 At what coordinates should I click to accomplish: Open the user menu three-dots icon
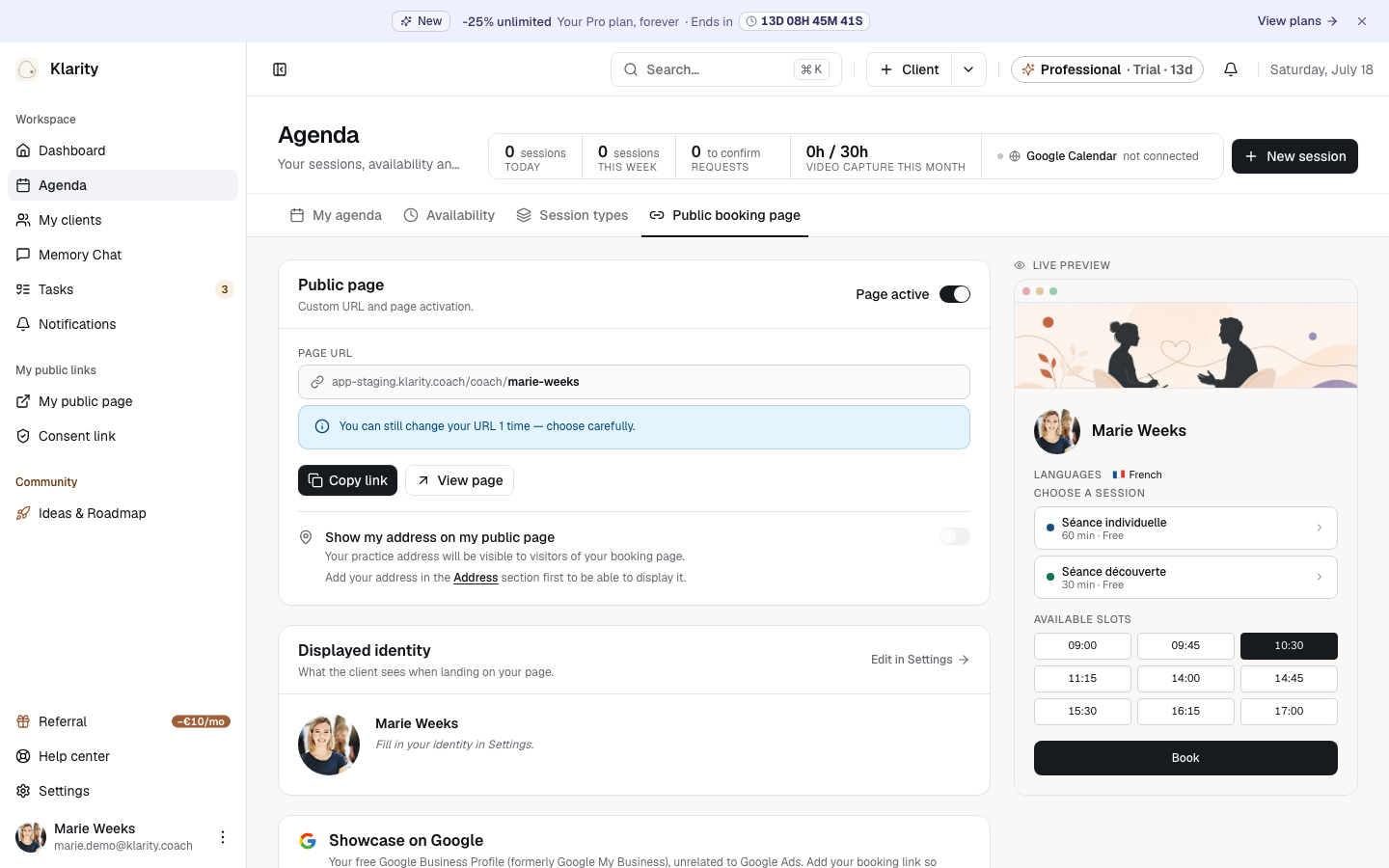(x=223, y=837)
